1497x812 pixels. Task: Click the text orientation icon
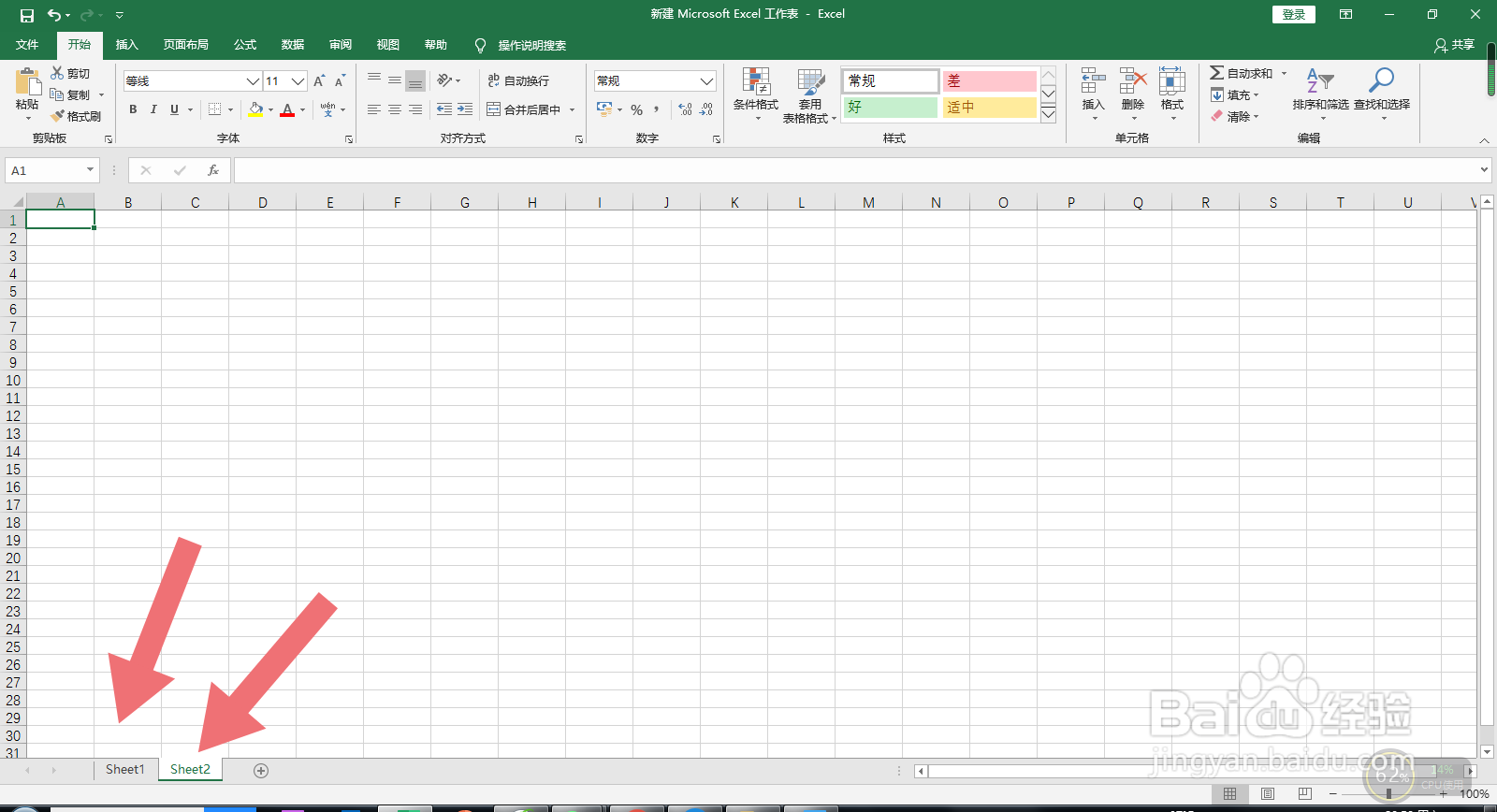click(x=444, y=80)
